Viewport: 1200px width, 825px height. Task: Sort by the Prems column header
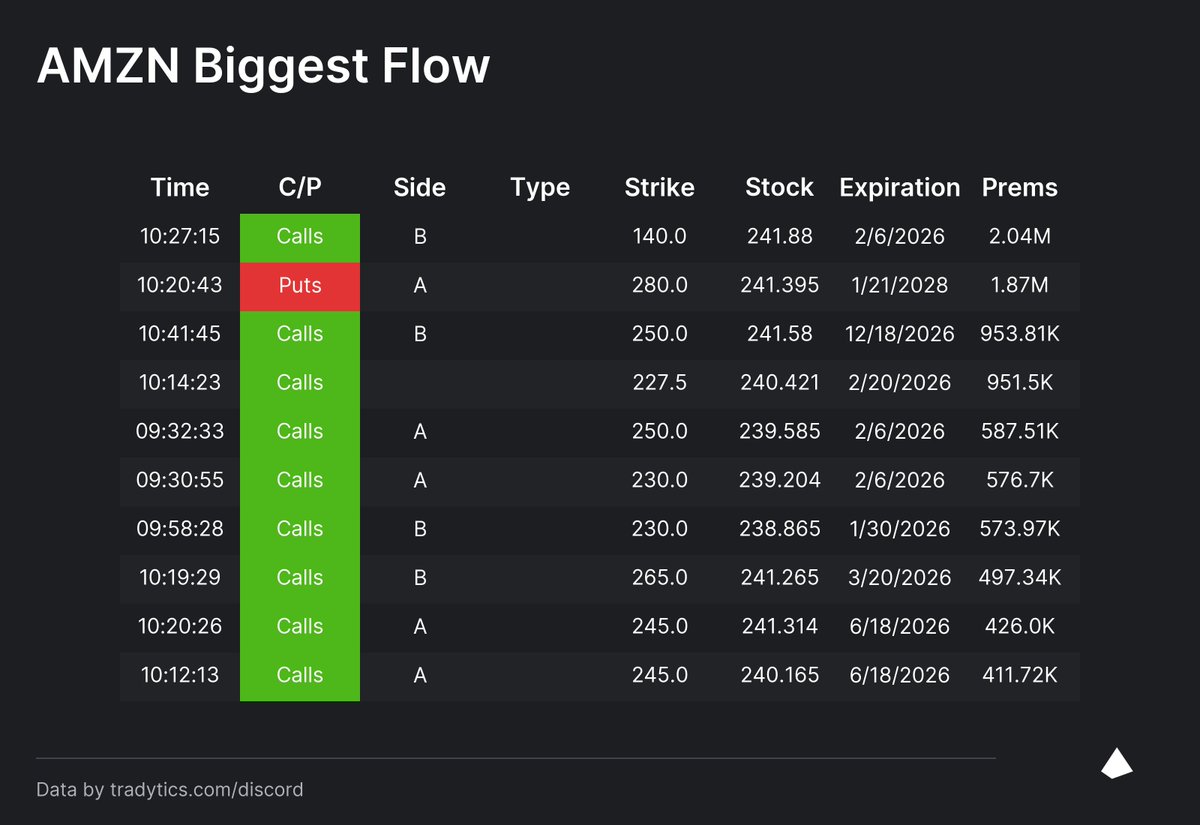(x=1020, y=188)
